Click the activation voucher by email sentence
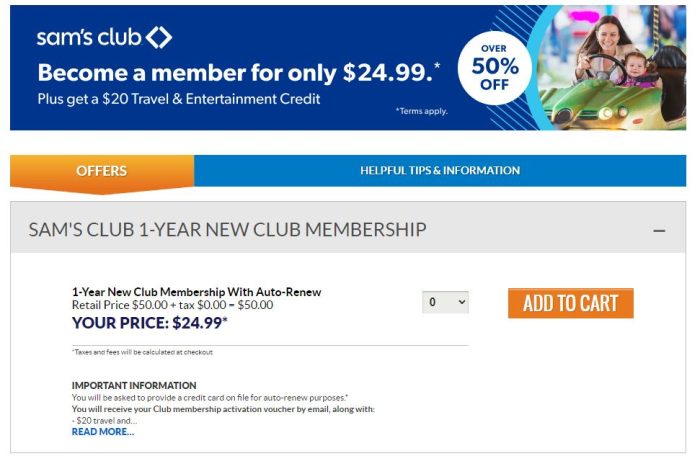The image size is (700, 469). tap(223, 409)
